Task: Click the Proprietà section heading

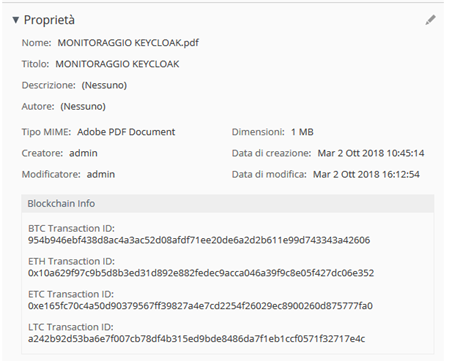Action: click(49, 20)
